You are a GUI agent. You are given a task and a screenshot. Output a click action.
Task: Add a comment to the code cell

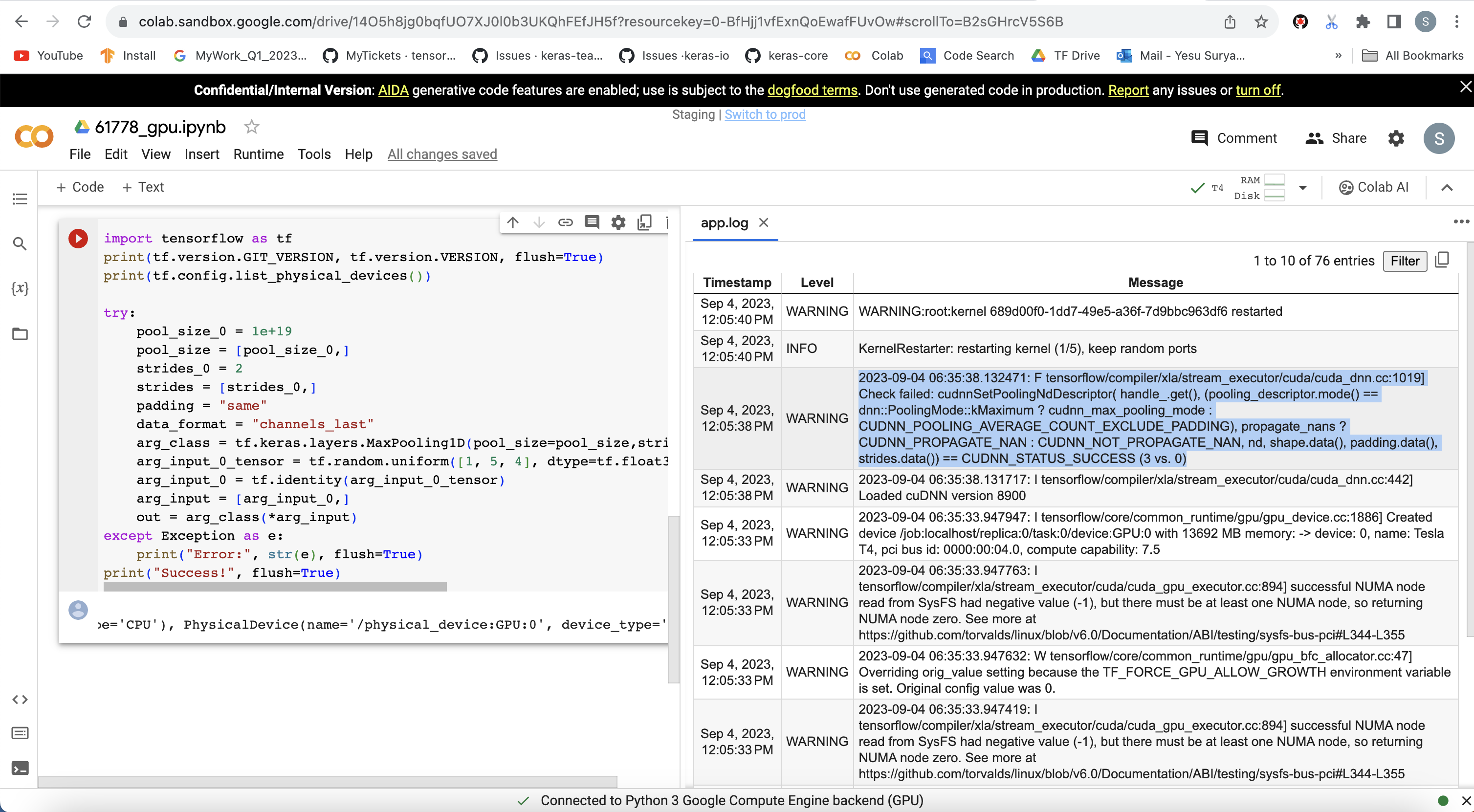coord(592,222)
